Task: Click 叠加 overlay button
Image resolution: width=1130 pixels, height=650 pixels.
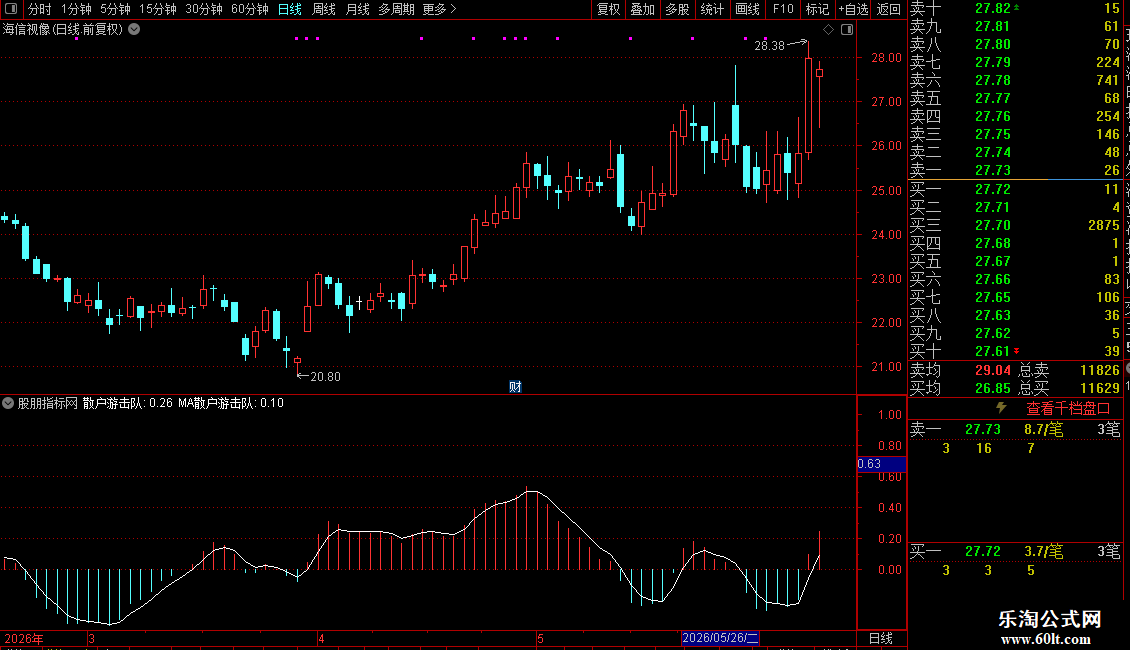Action: pyautogui.click(x=642, y=9)
